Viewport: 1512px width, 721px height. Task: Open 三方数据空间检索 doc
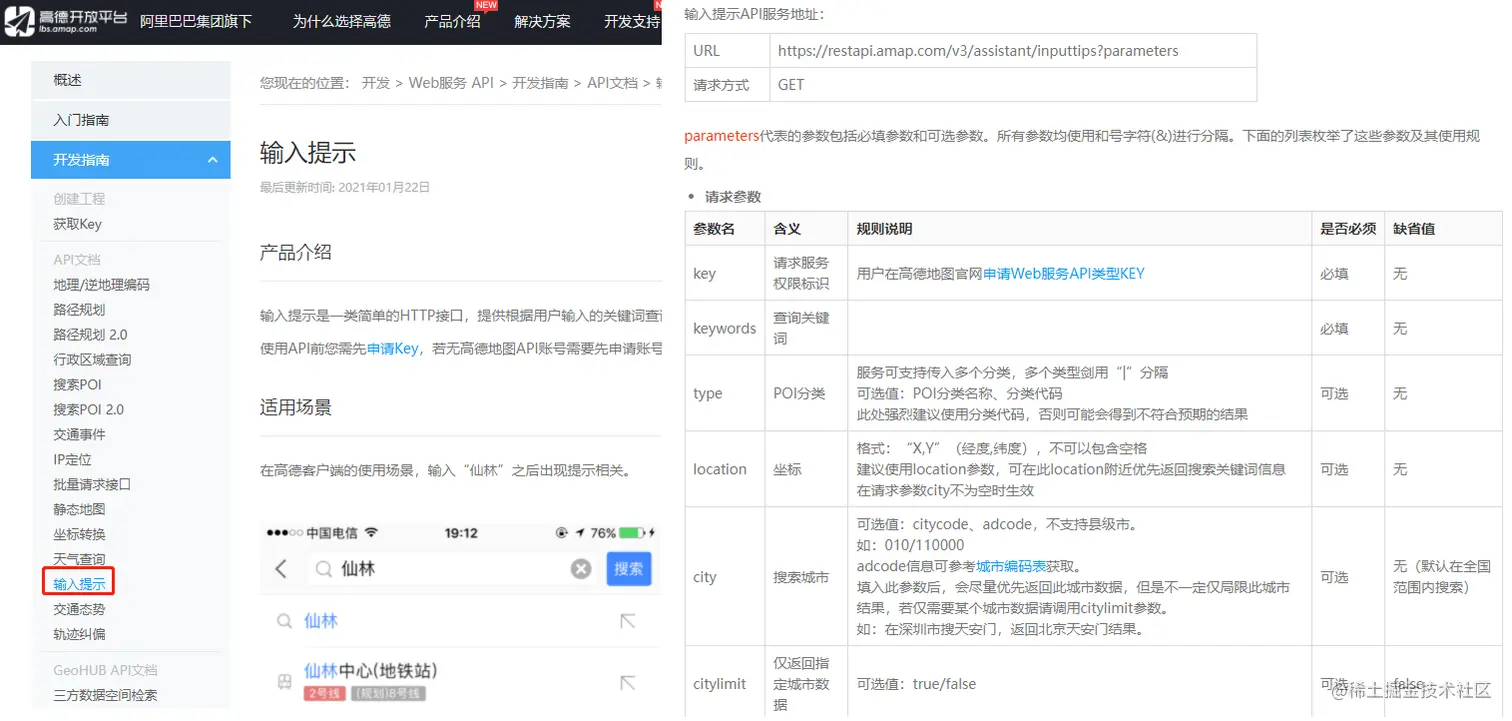pyautogui.click(x=105, y=695)
